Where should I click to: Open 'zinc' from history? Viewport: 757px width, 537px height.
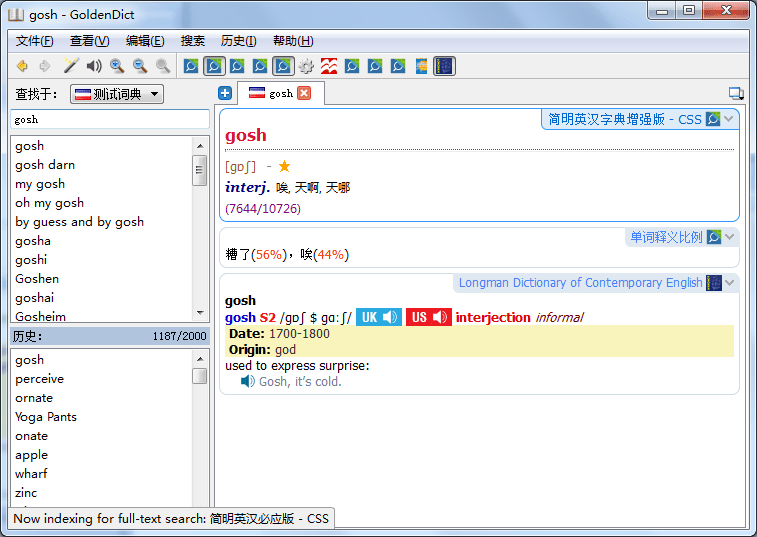pos(101,493)
